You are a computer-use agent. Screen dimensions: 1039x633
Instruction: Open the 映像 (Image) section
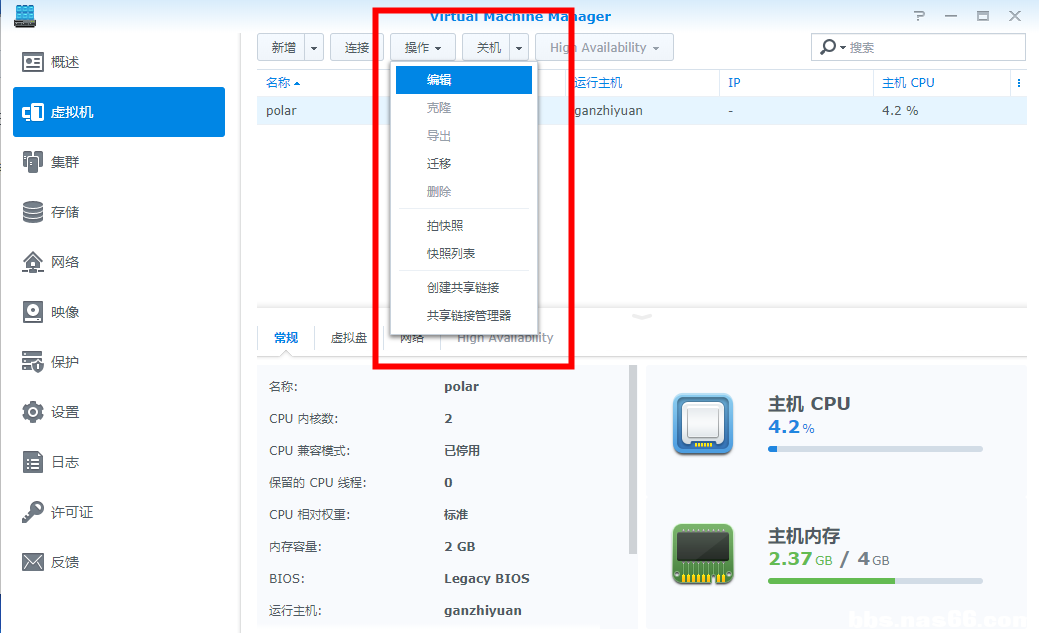point(55,311)
